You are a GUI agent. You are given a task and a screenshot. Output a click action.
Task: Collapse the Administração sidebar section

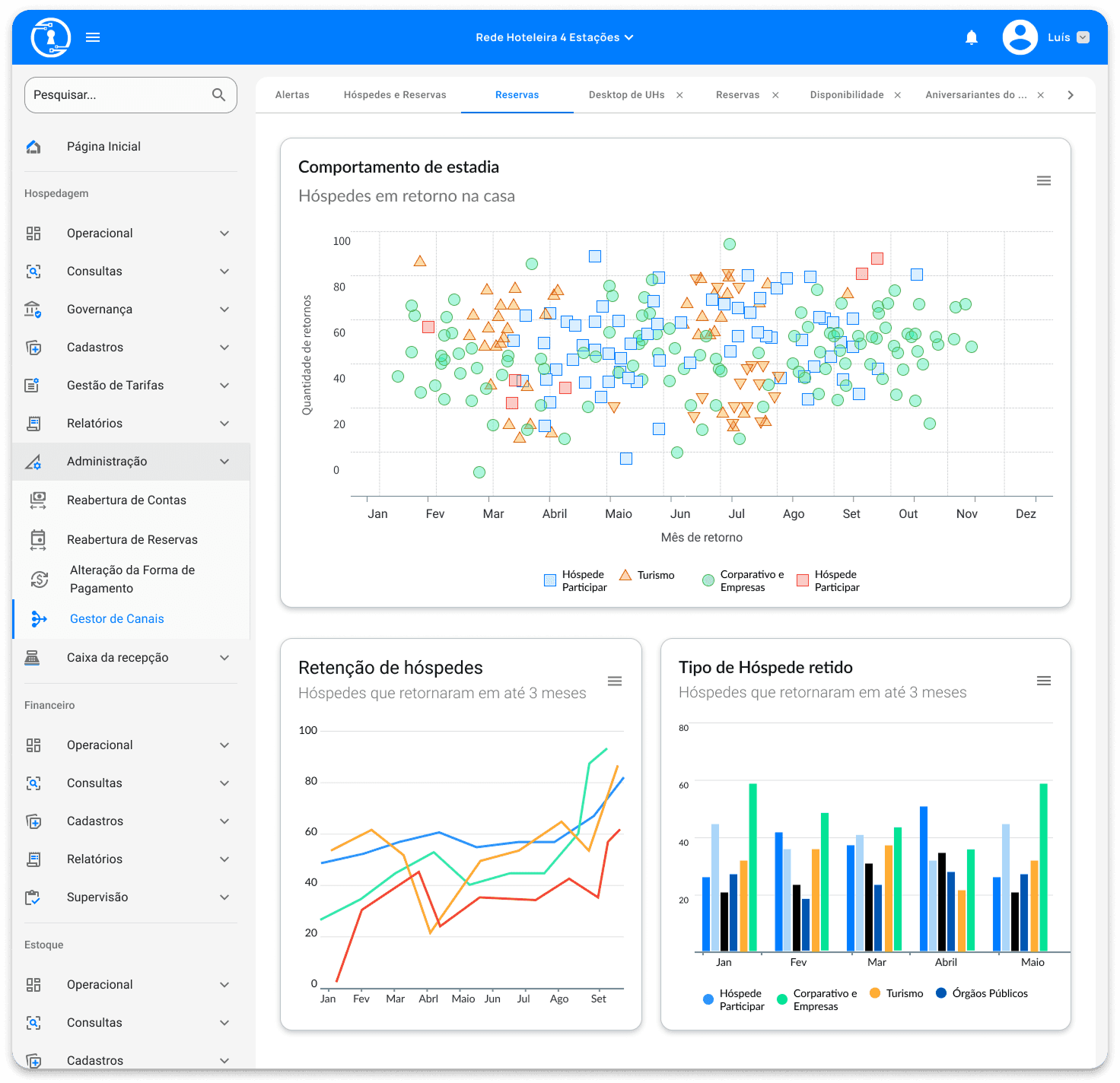click(224, 462)
